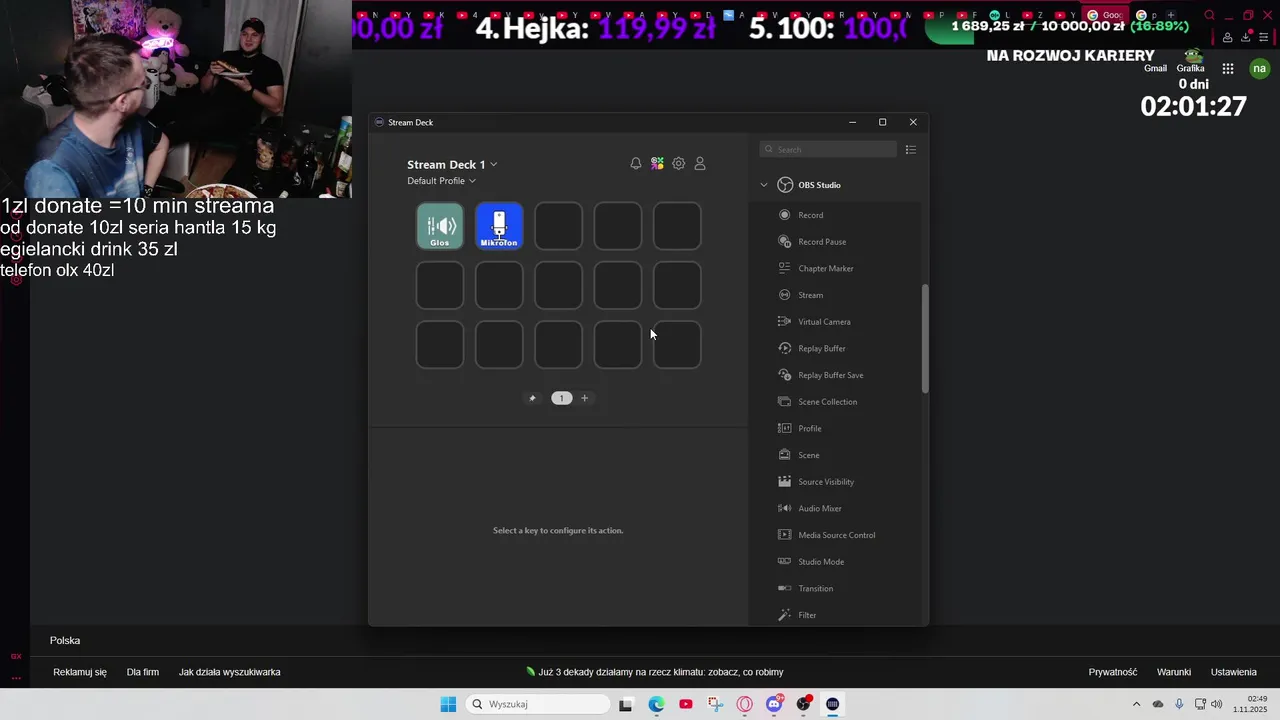Open Snipping Tool from the taskbar
Screen dimensions: 1280x720
pyautogui.click(x=715, y=704)
